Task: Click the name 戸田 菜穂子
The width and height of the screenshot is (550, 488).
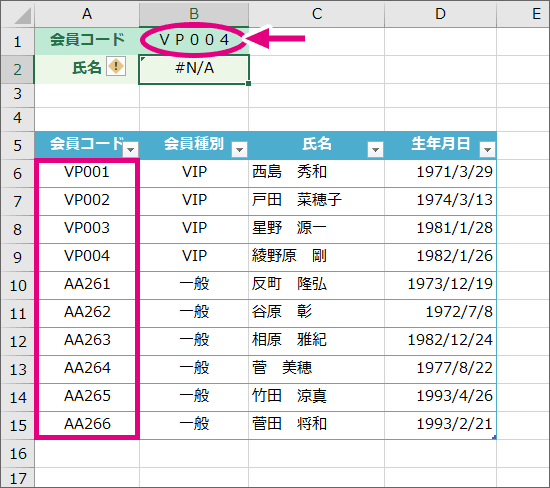Action: [297, 200]
